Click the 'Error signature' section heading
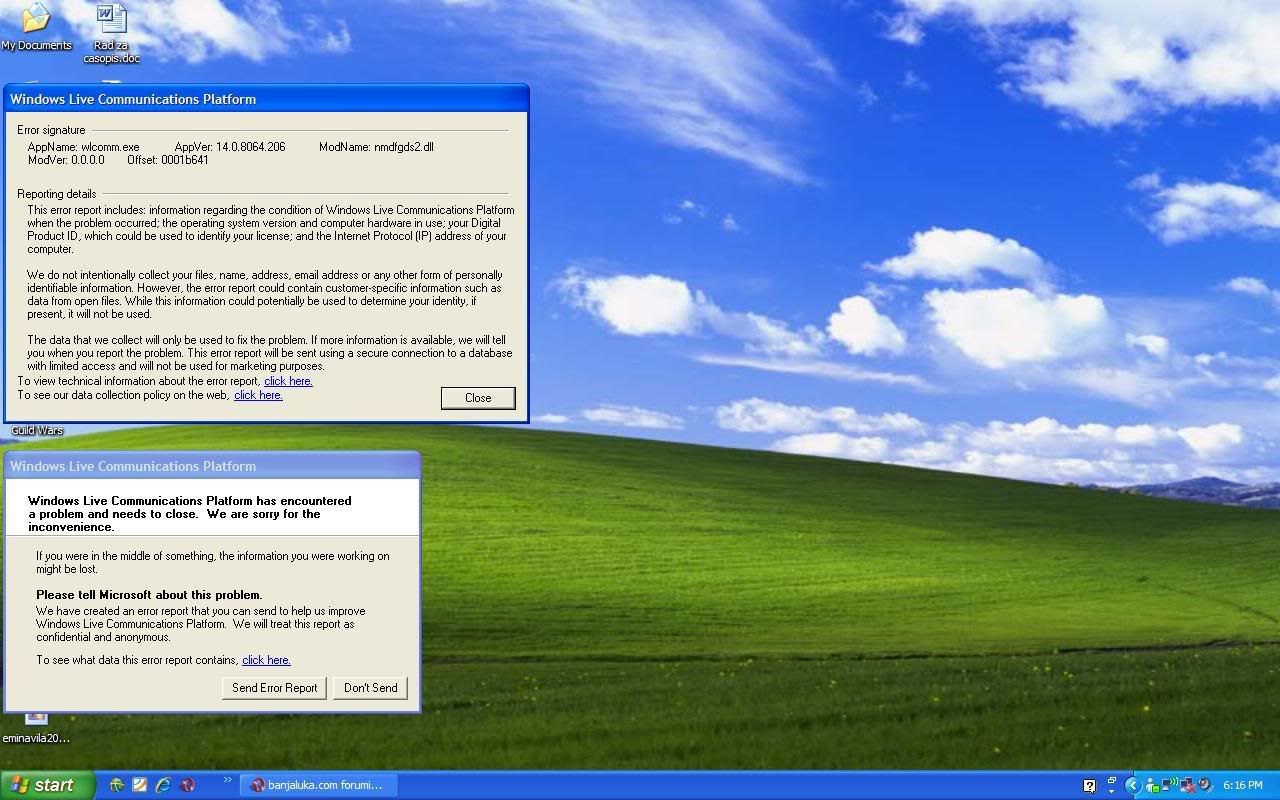1280x800 pixels. click(x=51, y=130)
